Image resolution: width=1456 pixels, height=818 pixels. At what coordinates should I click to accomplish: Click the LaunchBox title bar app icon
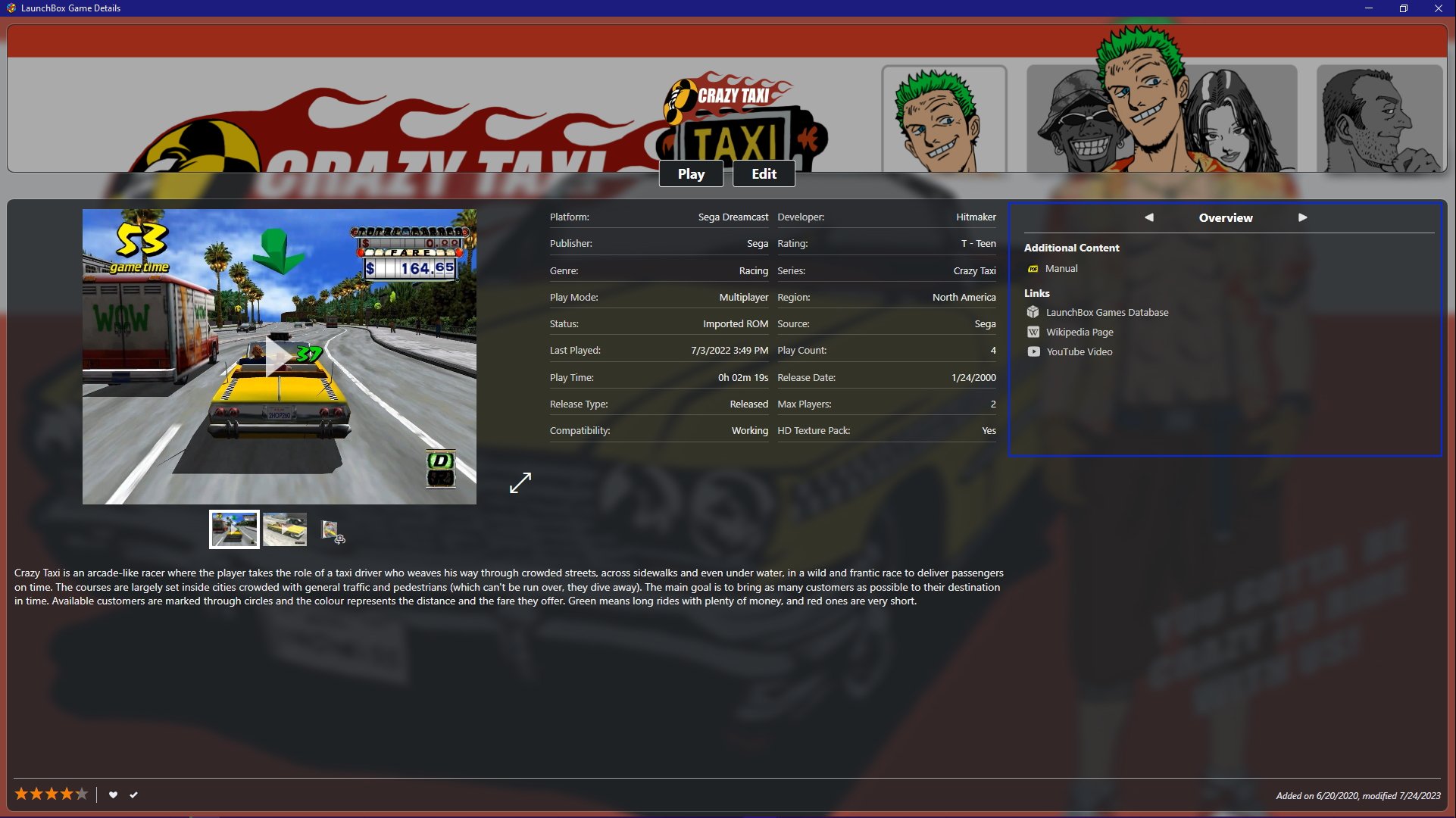[11, 8]
